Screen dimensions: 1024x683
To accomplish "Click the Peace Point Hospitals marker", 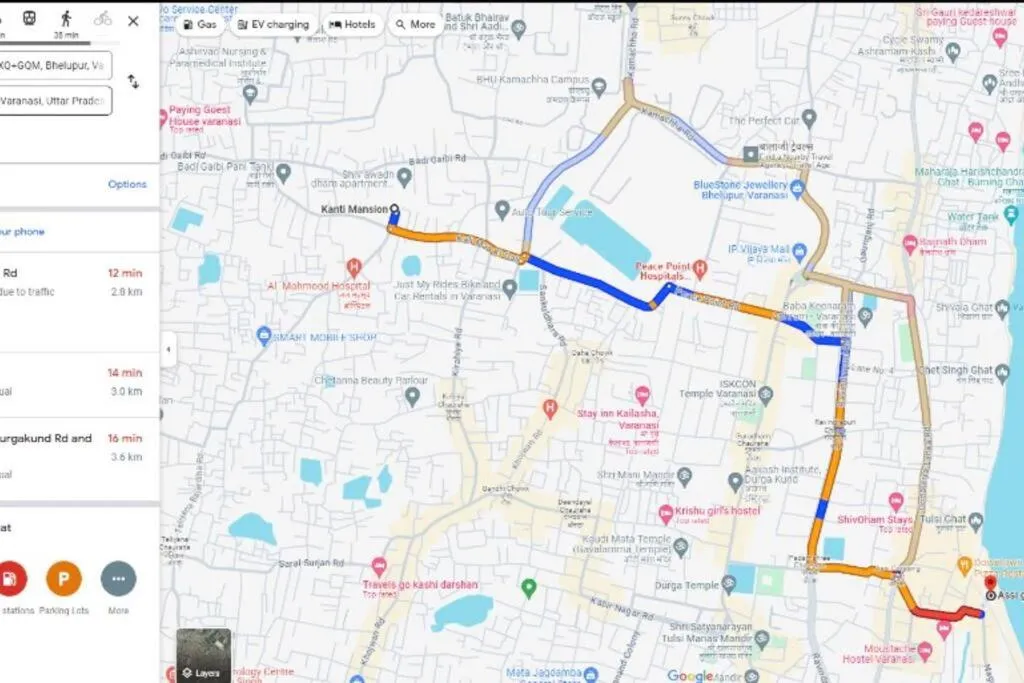I will [x=700, y=267].
